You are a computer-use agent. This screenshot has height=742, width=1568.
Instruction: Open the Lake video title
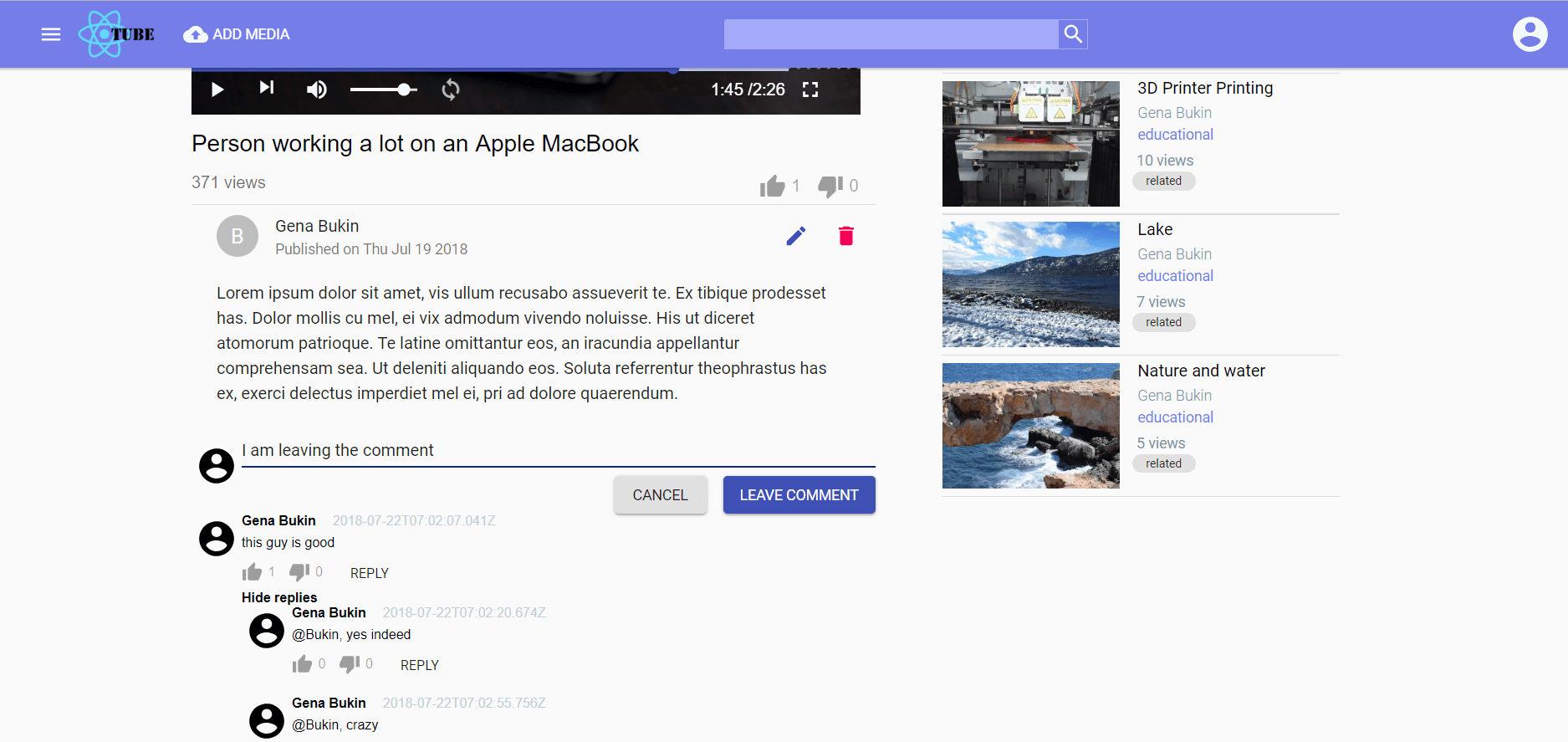click(1155, 229)
